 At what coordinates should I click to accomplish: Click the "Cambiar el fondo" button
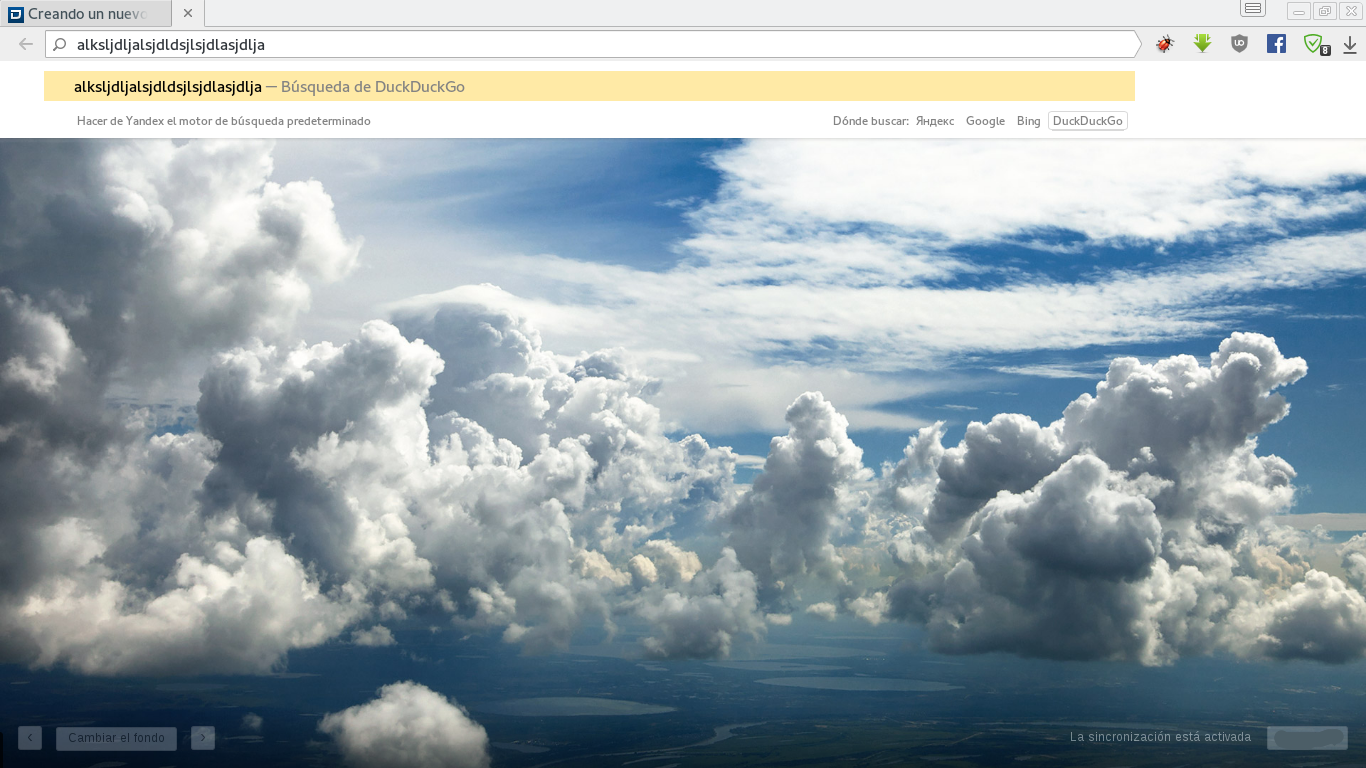(117, 738)
